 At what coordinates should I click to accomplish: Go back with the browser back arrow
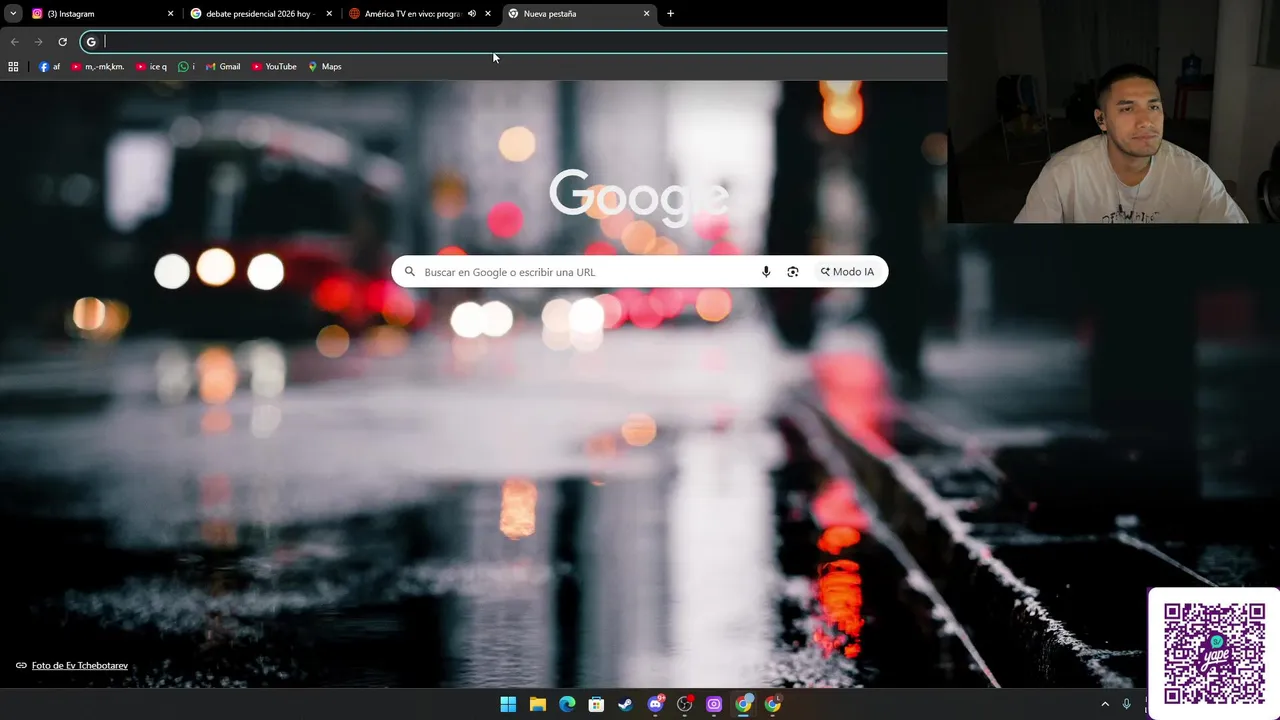click(14, 41)
